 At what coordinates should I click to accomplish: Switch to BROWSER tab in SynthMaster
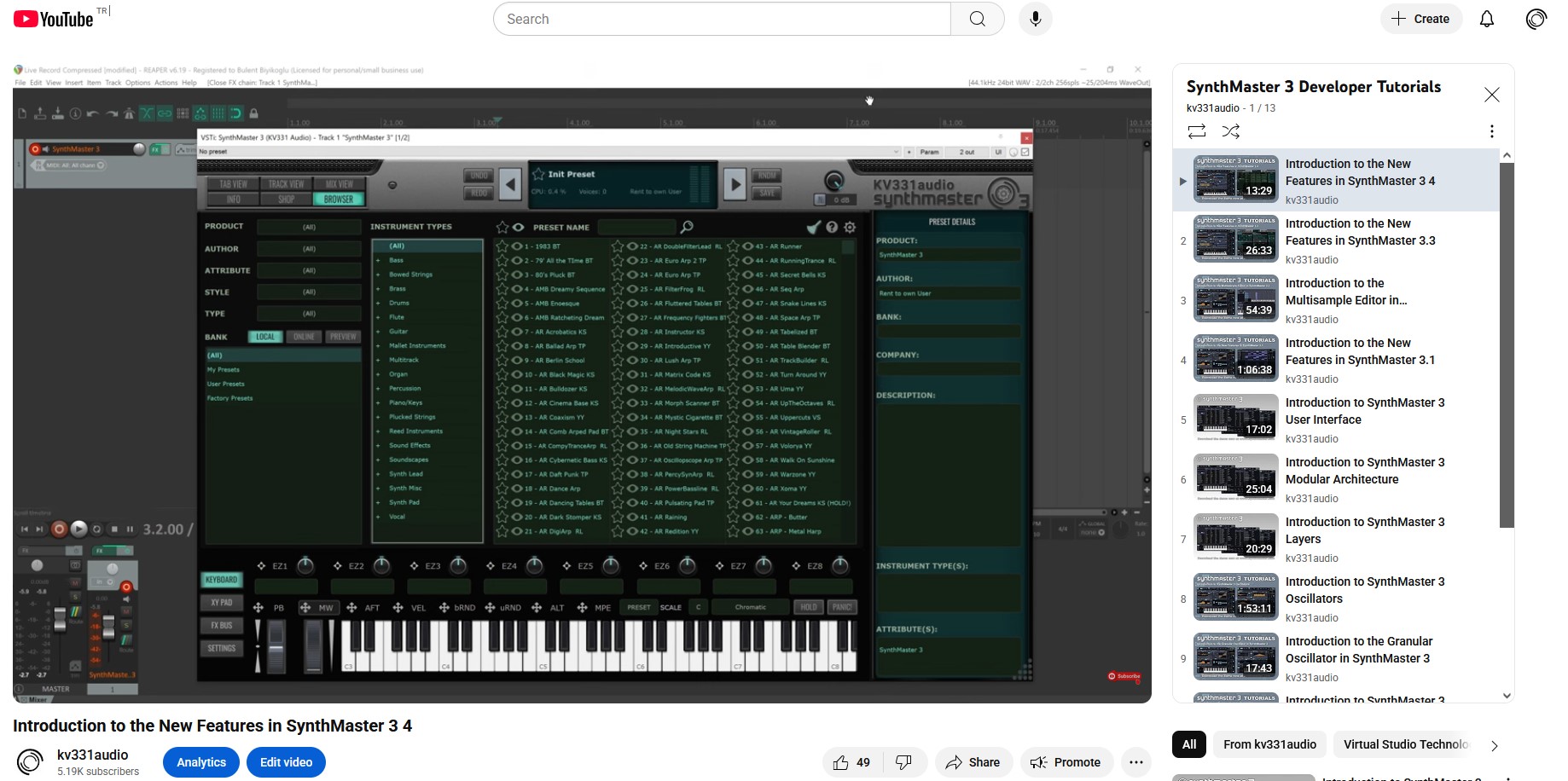coord(338,200)
